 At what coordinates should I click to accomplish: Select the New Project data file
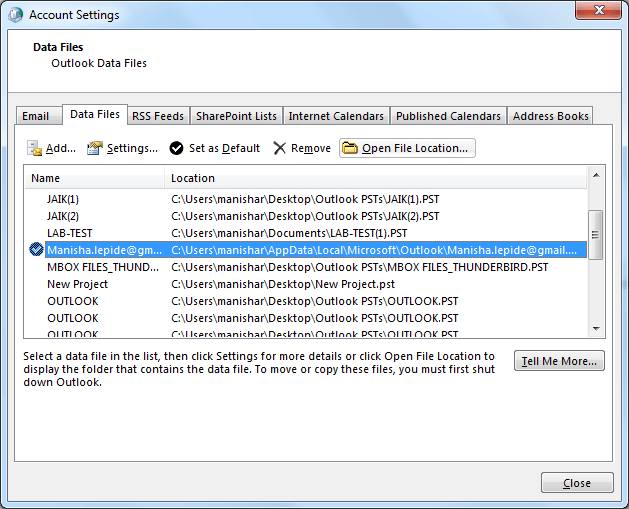(77, 284)
